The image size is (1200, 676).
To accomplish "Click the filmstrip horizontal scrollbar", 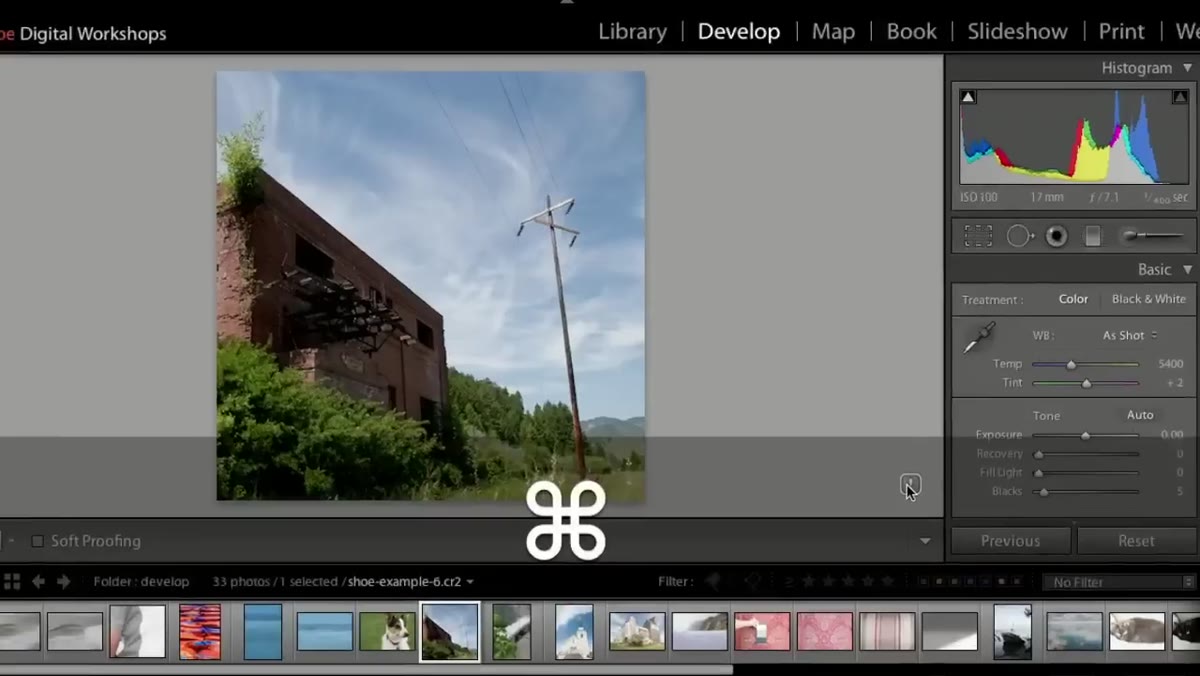I will [x=366, y=670].
